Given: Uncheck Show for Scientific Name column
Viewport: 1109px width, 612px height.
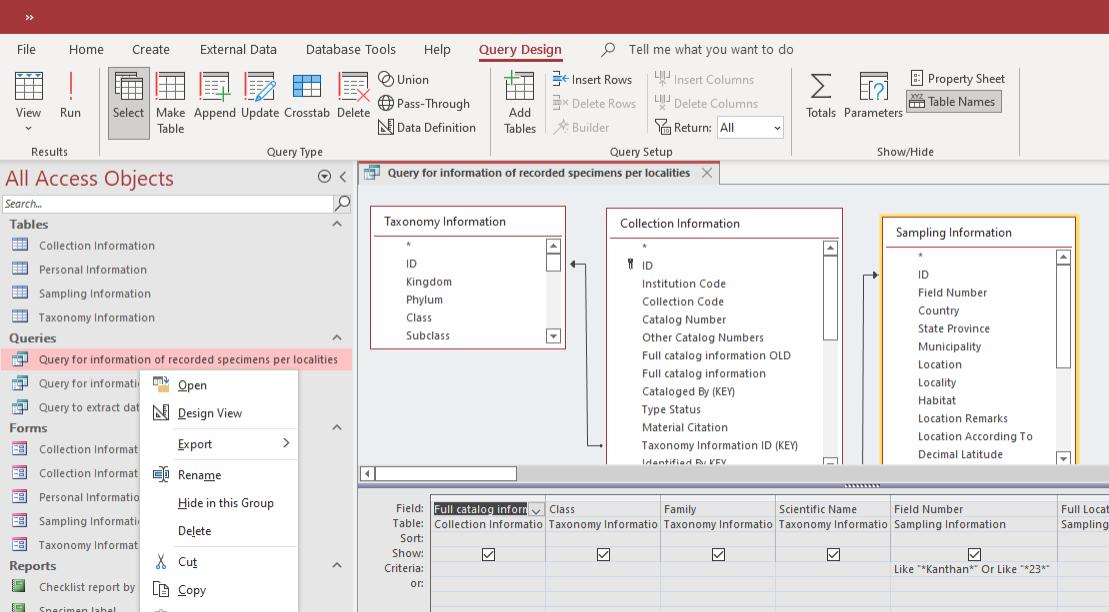Looking at the screenshot, I should coord(833,555).
